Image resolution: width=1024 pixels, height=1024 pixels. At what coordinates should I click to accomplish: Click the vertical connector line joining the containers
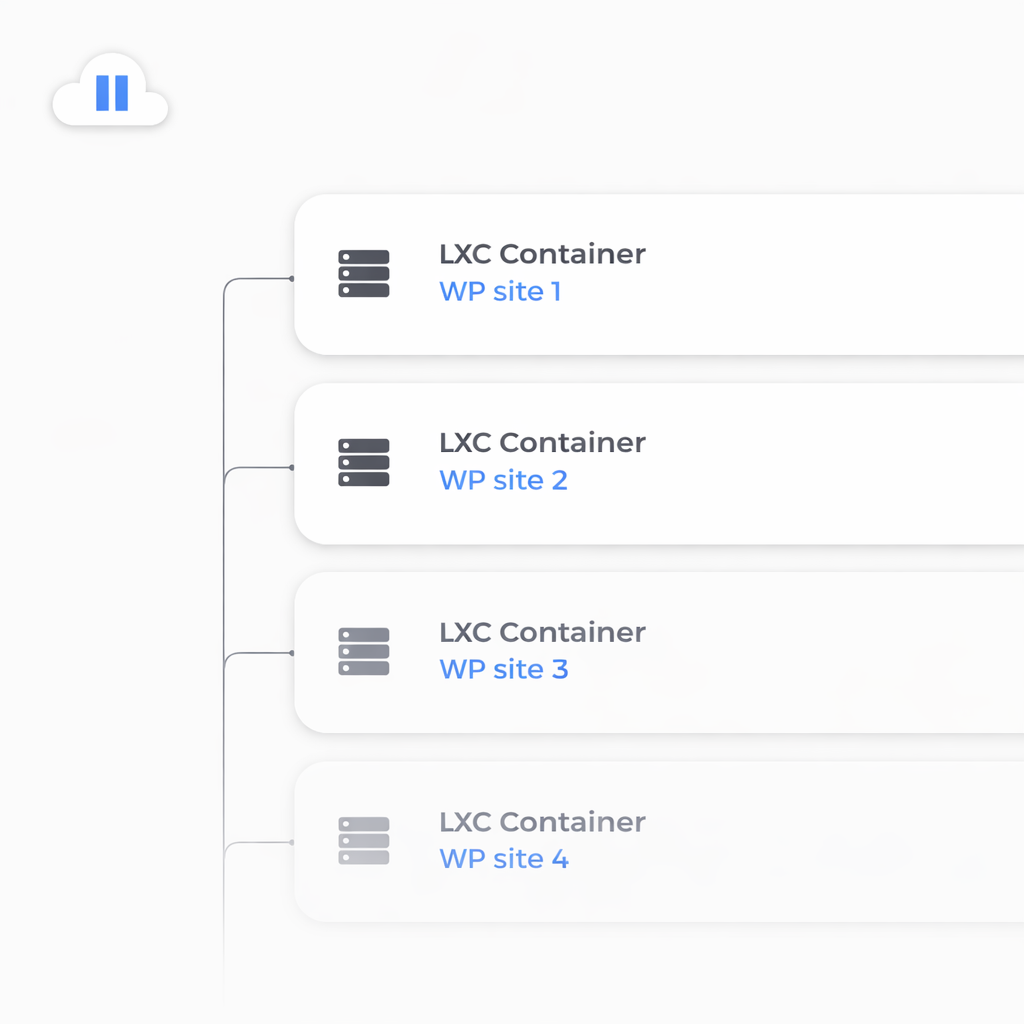[223, 560]
